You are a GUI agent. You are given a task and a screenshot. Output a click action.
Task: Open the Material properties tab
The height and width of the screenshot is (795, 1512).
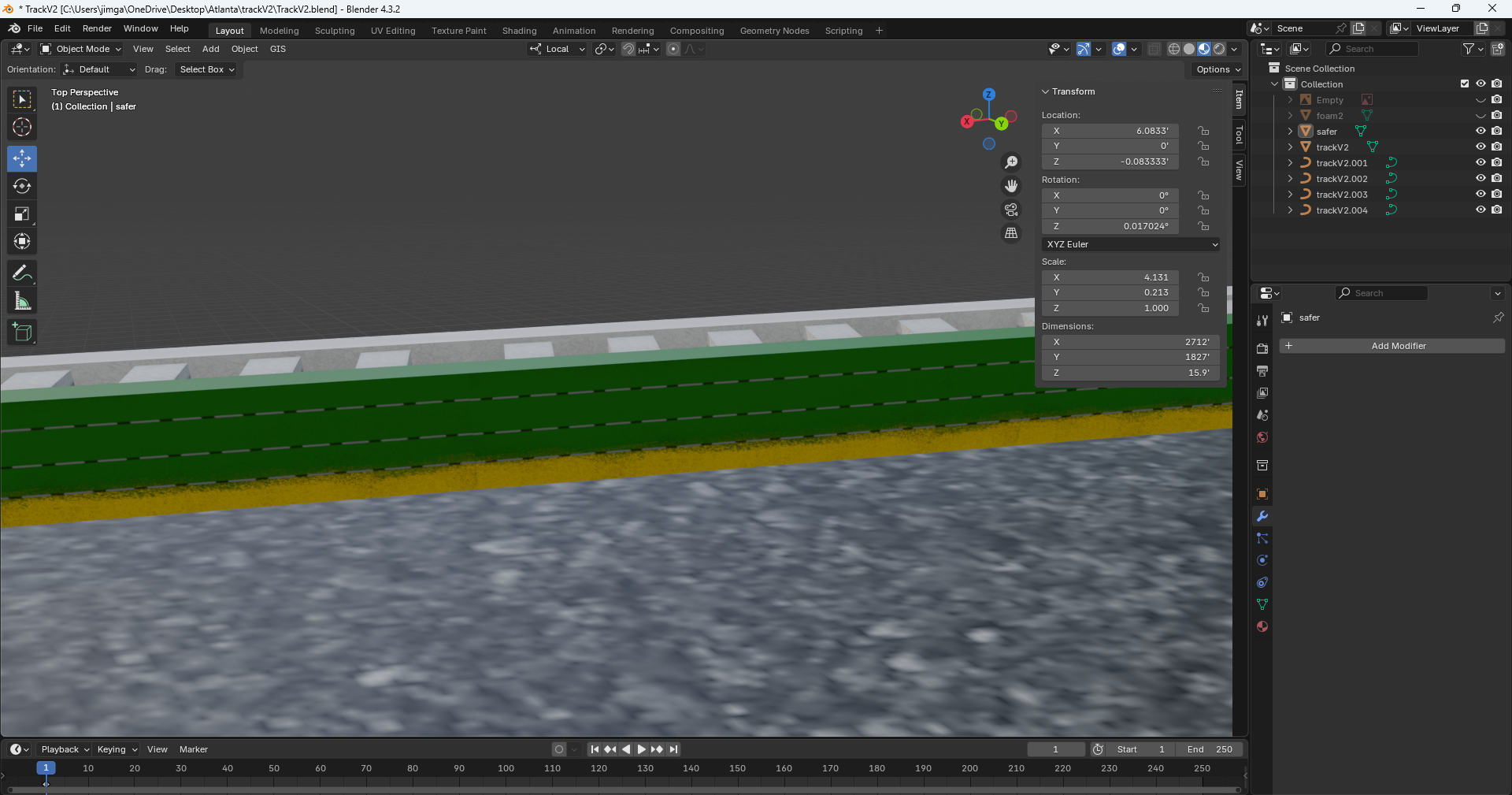[x=1262, y=626]
